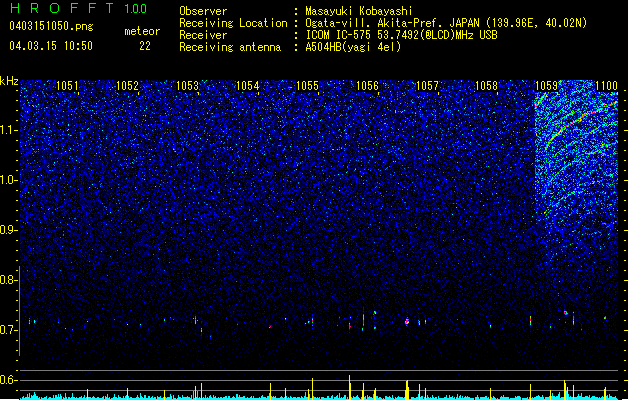Click the 1055 time axis label
This screenshot has width=629, height=400.
pyautogui.click(x=307, y=86)
